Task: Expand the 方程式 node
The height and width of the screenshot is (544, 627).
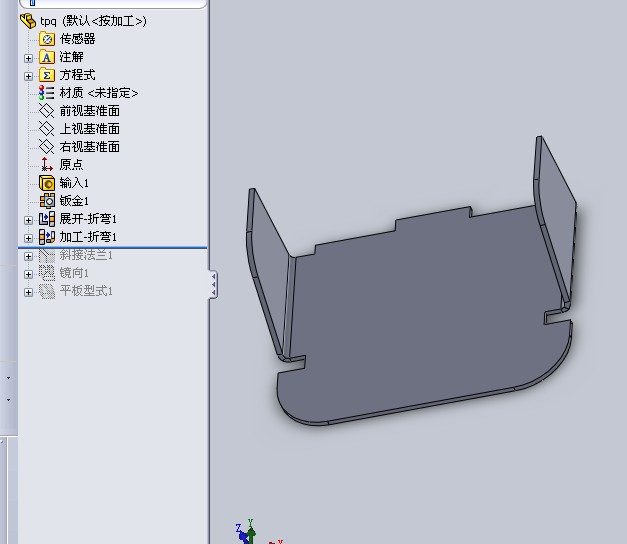Action: click(28, 76)
